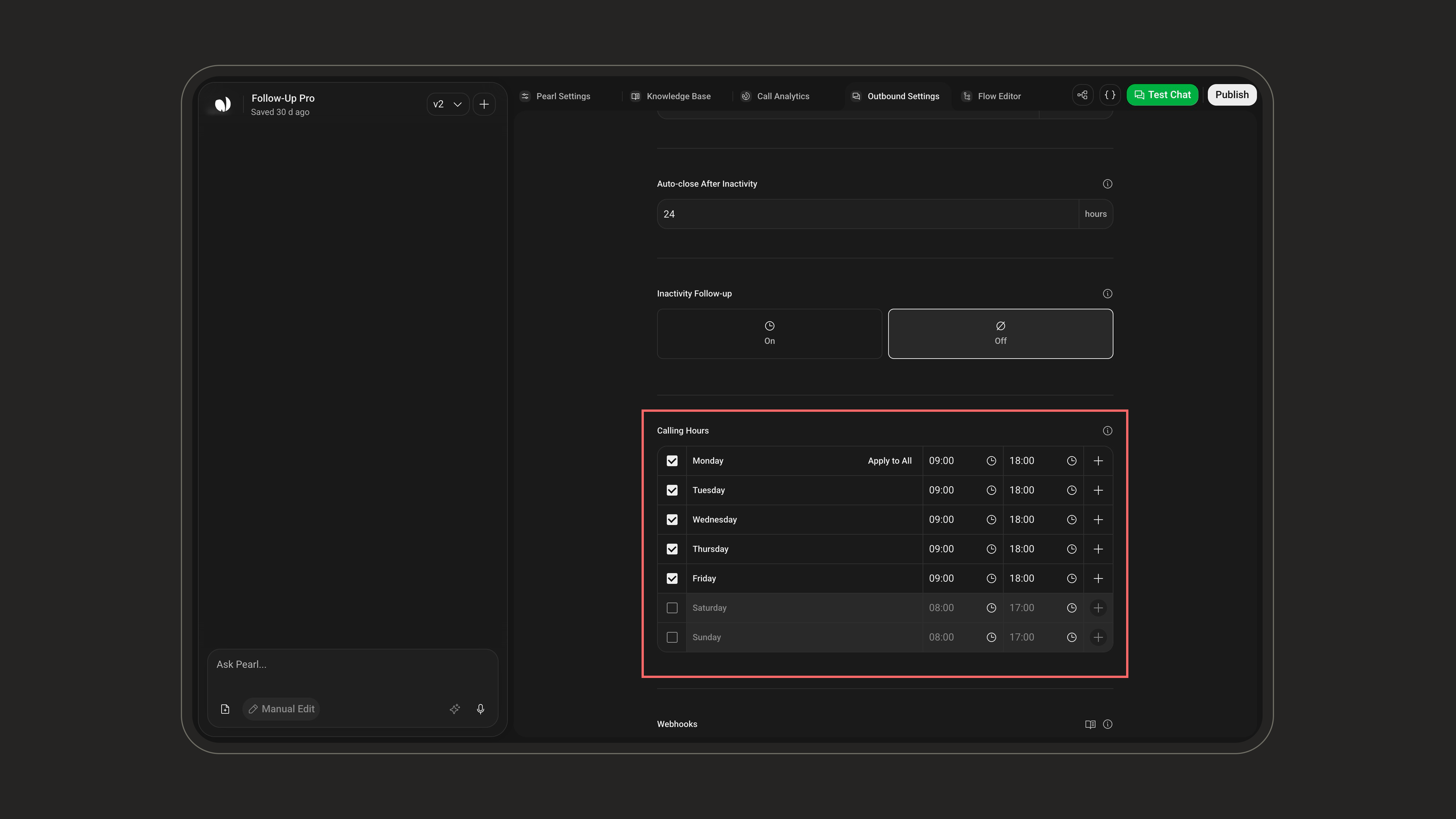Image resolution: width=1456 pixels, height=819 pixels.
Task: Enable the Saturday calling hours checkbox
Action: coord(672,608)
